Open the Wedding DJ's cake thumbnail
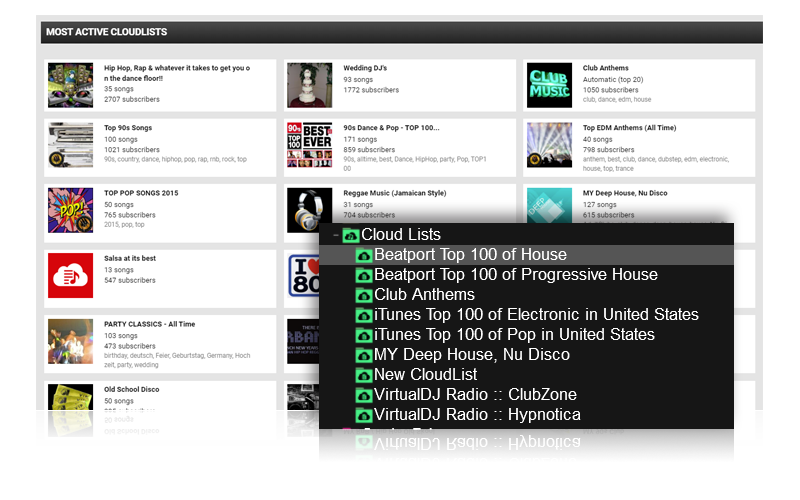The height and width of the screenshot is (500, 800). coord(309,85)
